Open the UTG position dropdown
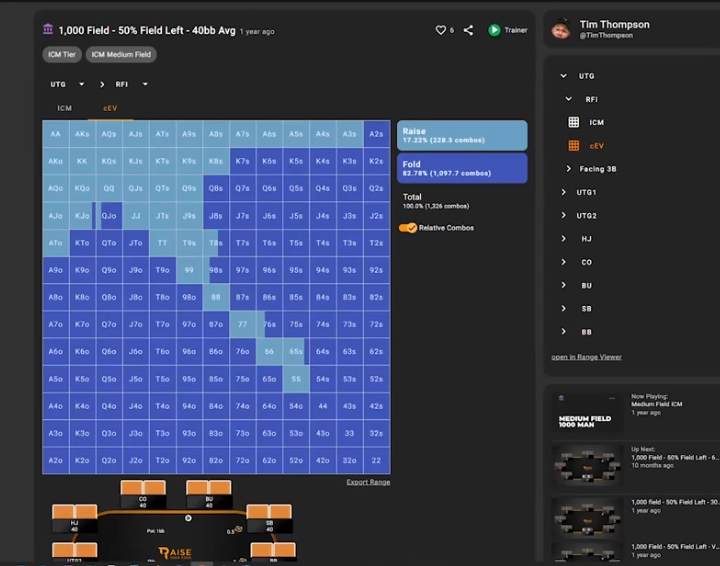Viewport: 720px width, 566px height. (x=67, y=84)
